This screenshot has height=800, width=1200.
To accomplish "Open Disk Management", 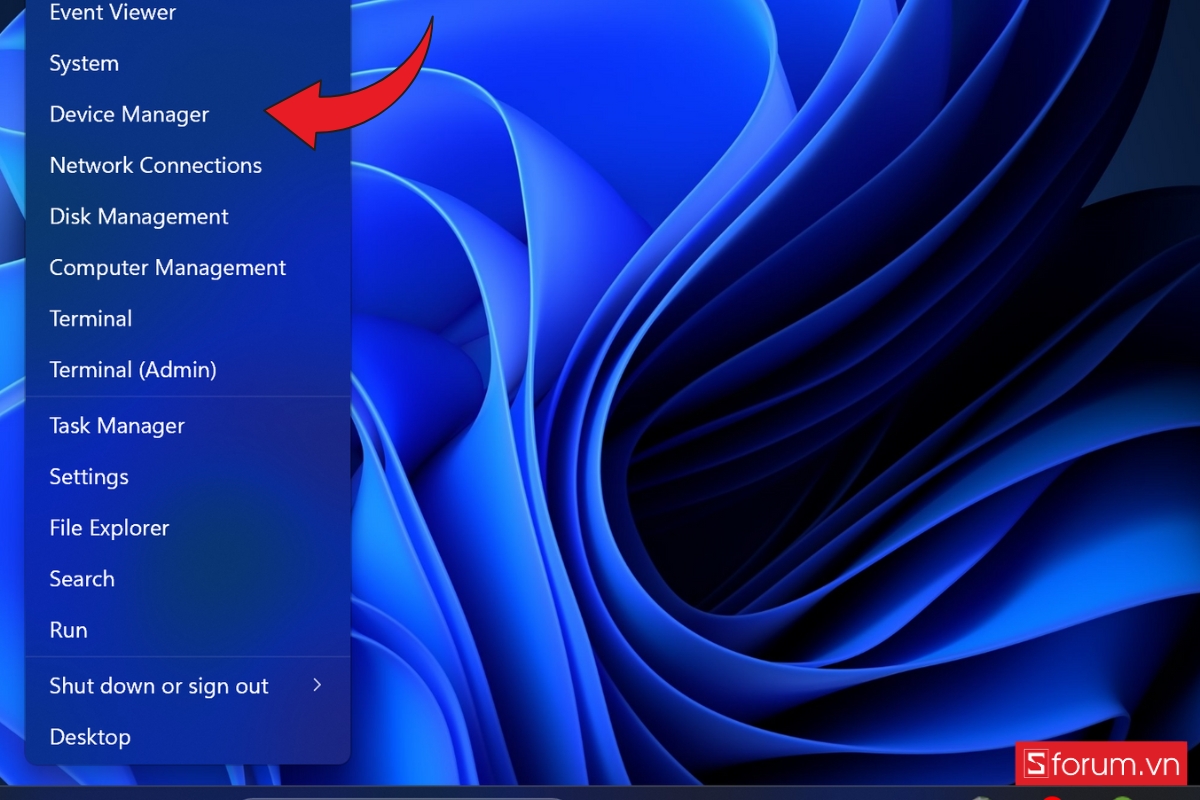I will (139, 217).
